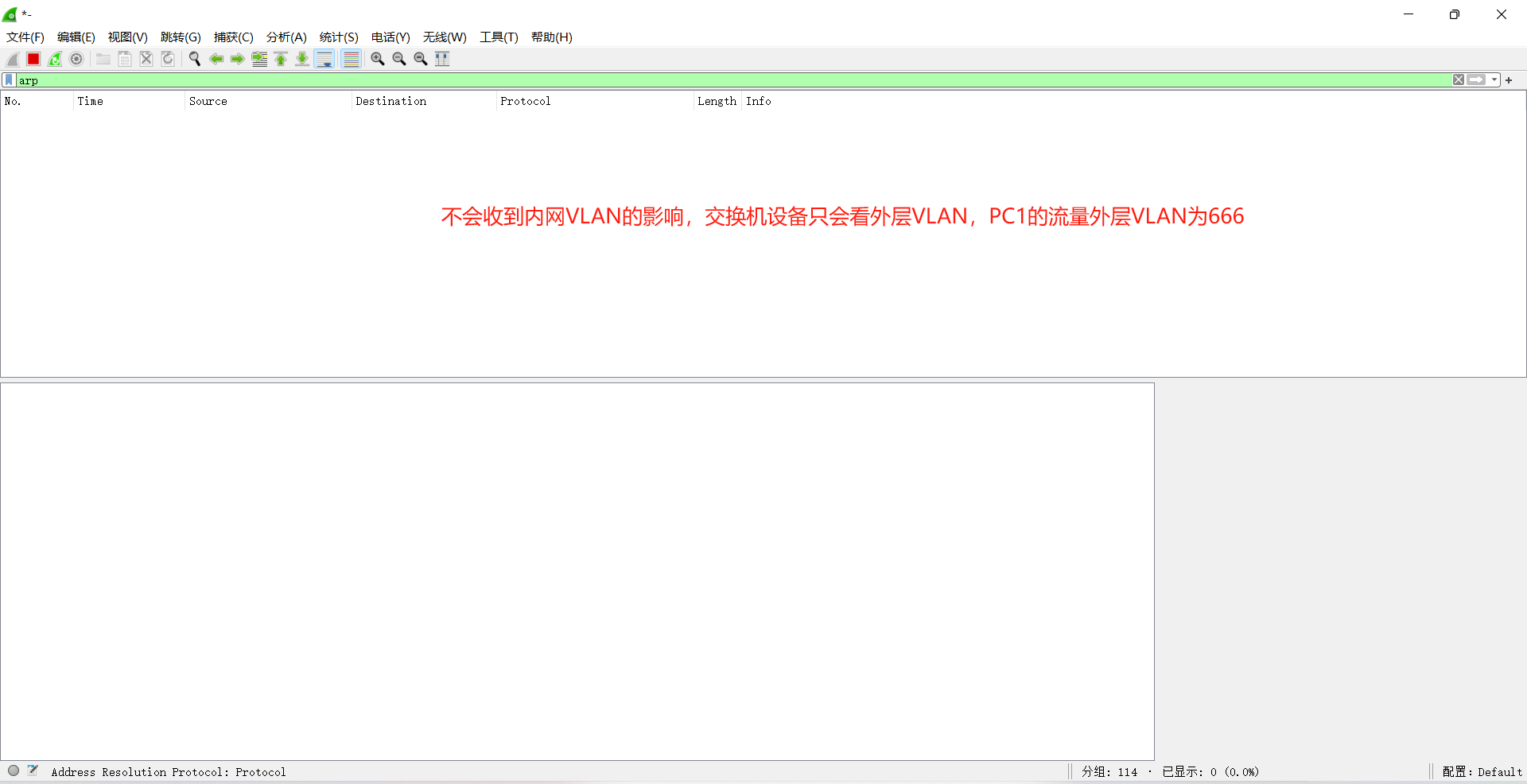Click the 配置: Default profile label
Screen dimensions: 1527x784
(1482, 772)
